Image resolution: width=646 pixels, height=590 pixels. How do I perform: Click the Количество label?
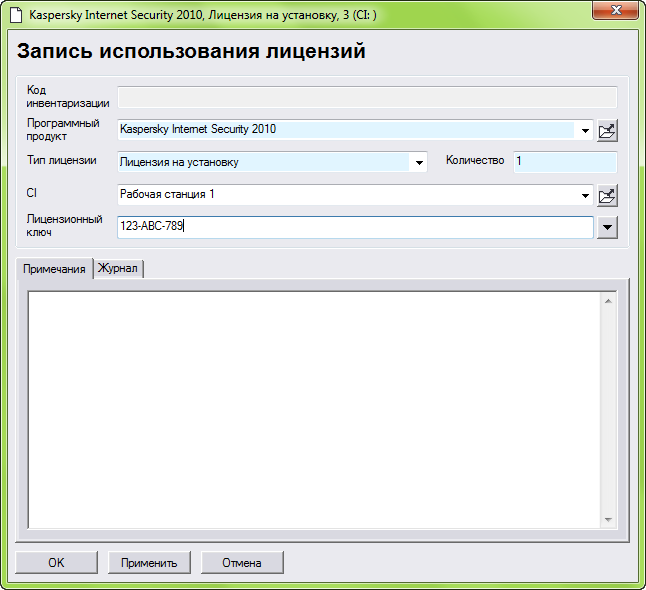pos(475,160)
